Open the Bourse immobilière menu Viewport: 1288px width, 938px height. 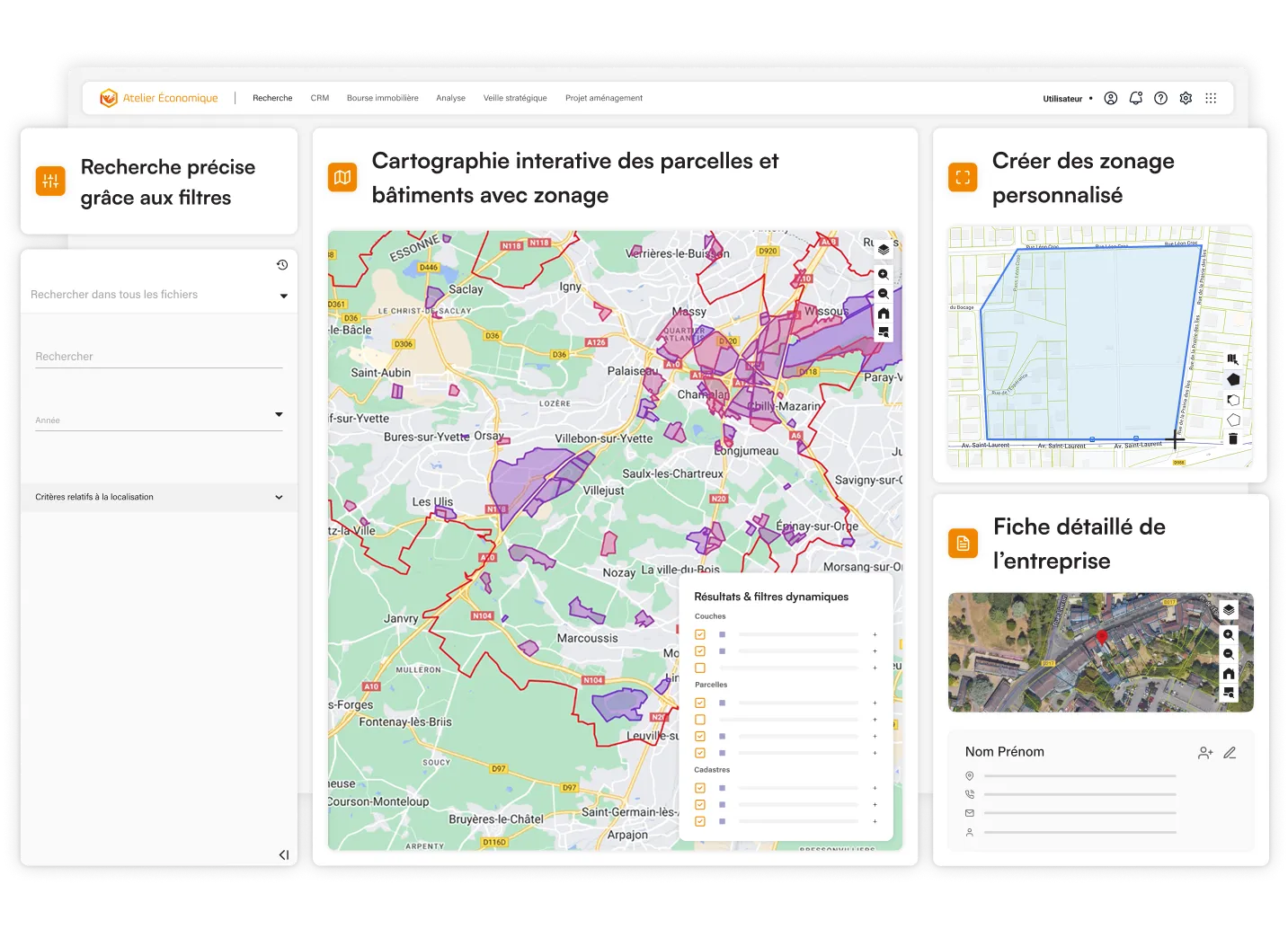[383, 98]
